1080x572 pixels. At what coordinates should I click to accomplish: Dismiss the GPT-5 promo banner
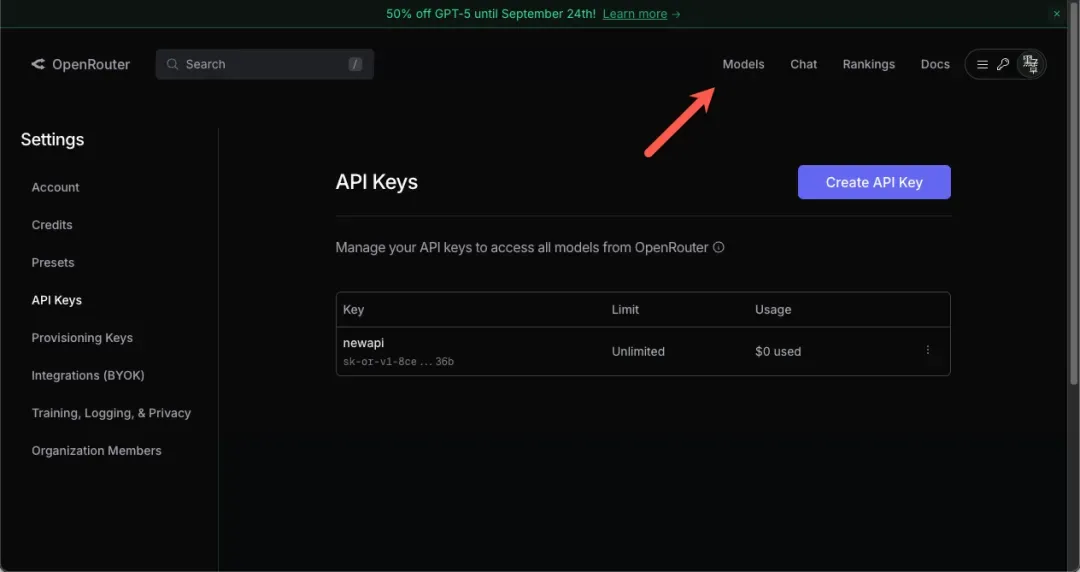(1057, 14)
